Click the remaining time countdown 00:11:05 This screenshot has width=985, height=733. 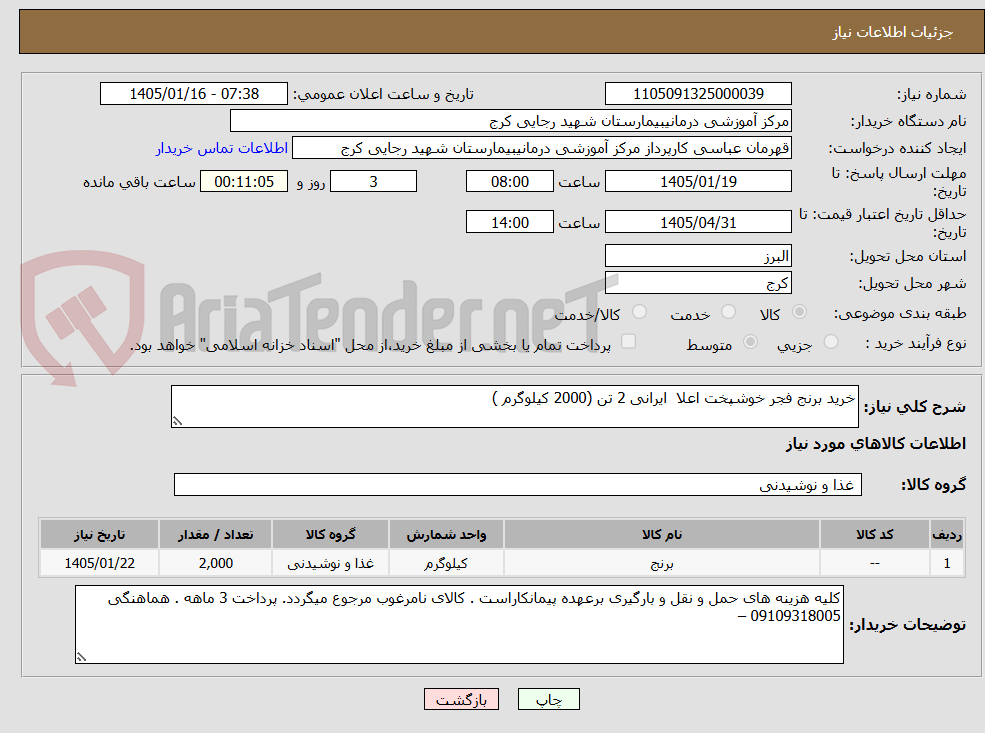(244, 182)
